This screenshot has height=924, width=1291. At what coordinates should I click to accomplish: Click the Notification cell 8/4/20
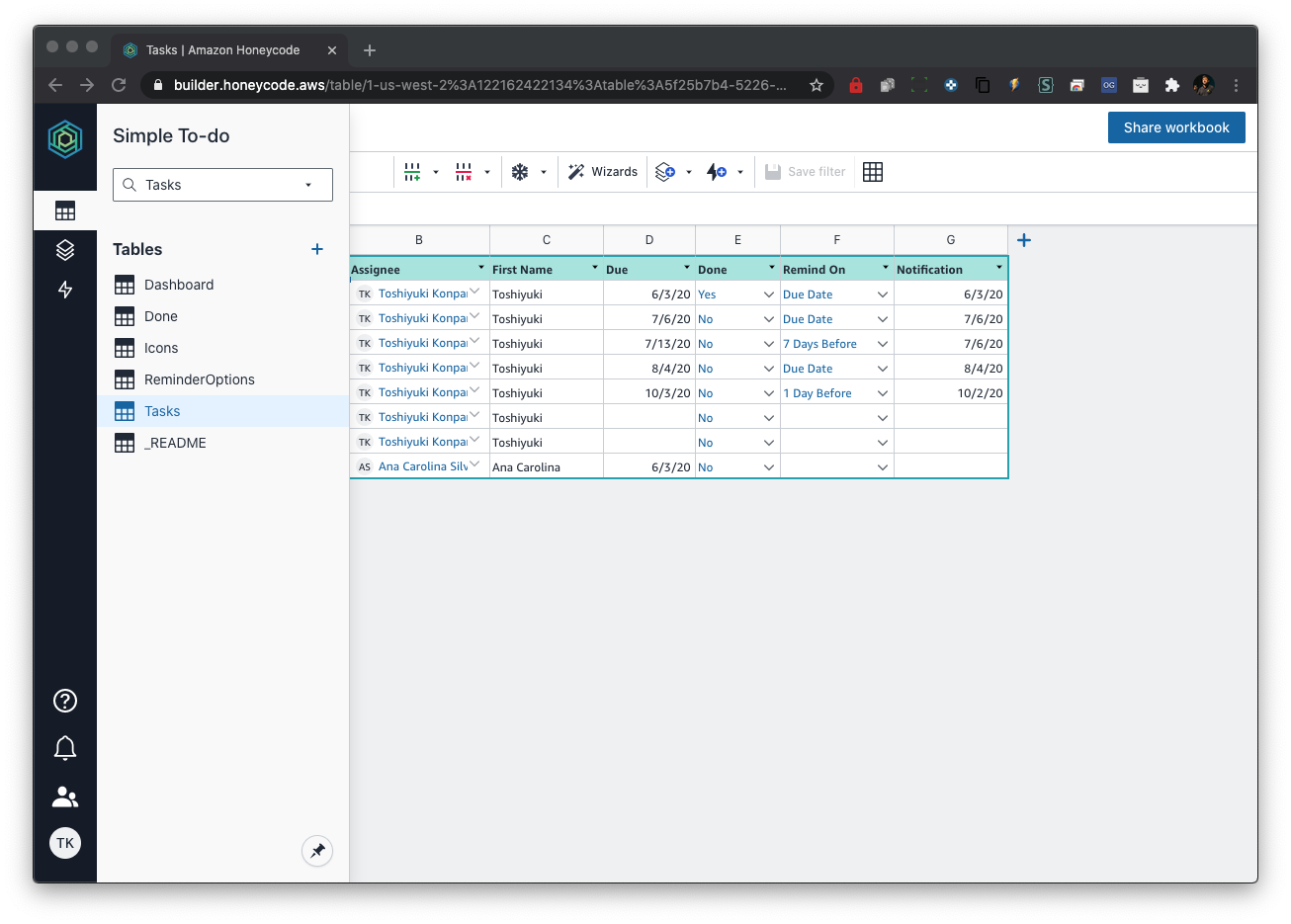[x=951, y=369]
